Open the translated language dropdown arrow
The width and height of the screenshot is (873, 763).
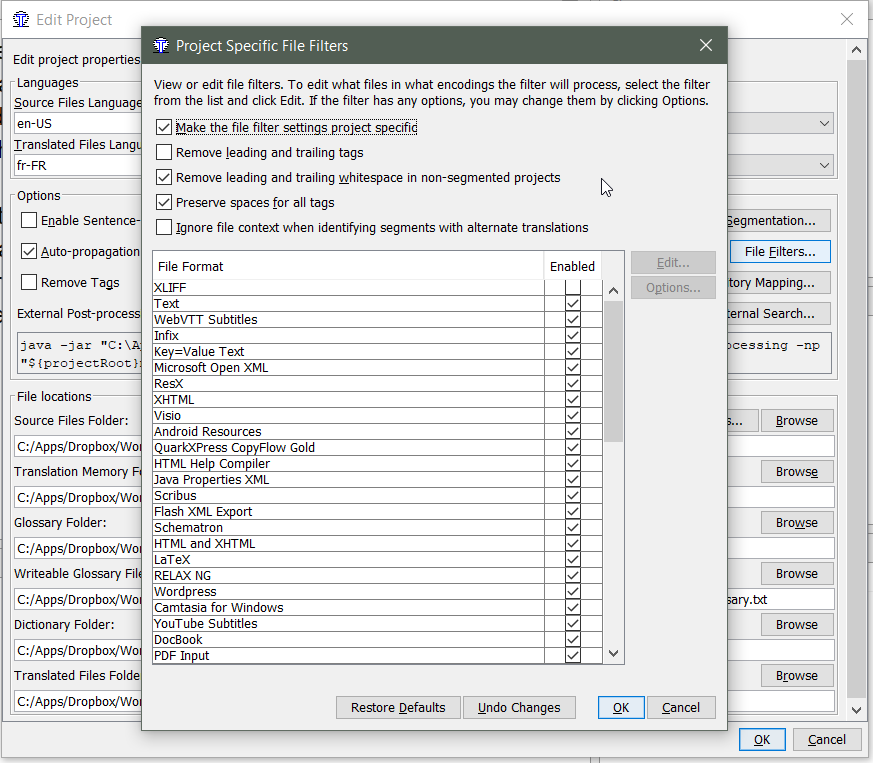point(824,165)
